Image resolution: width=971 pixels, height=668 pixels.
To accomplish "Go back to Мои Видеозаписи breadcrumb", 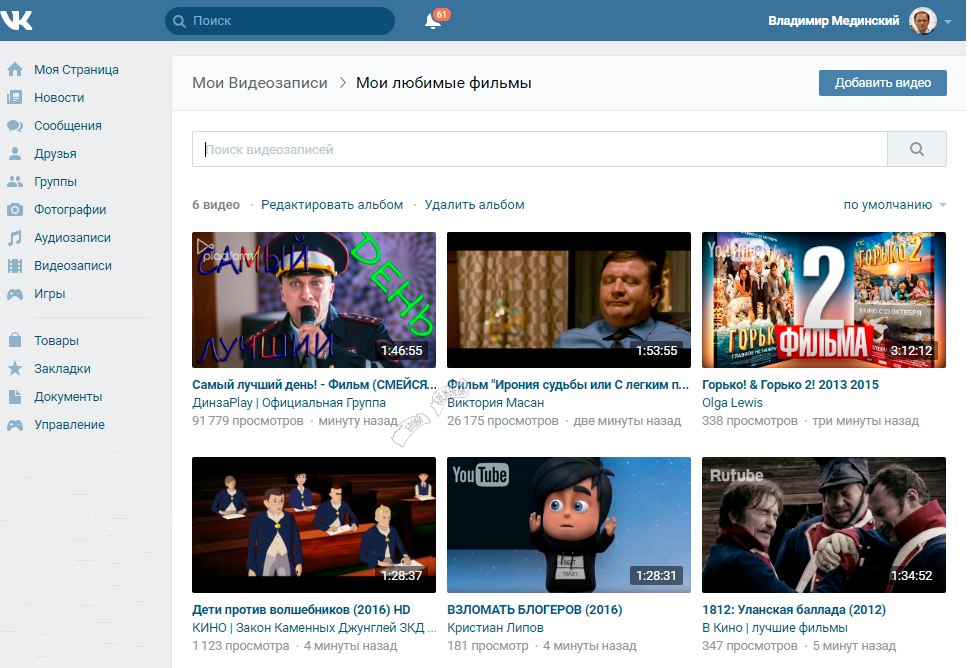I will point(259,83).
